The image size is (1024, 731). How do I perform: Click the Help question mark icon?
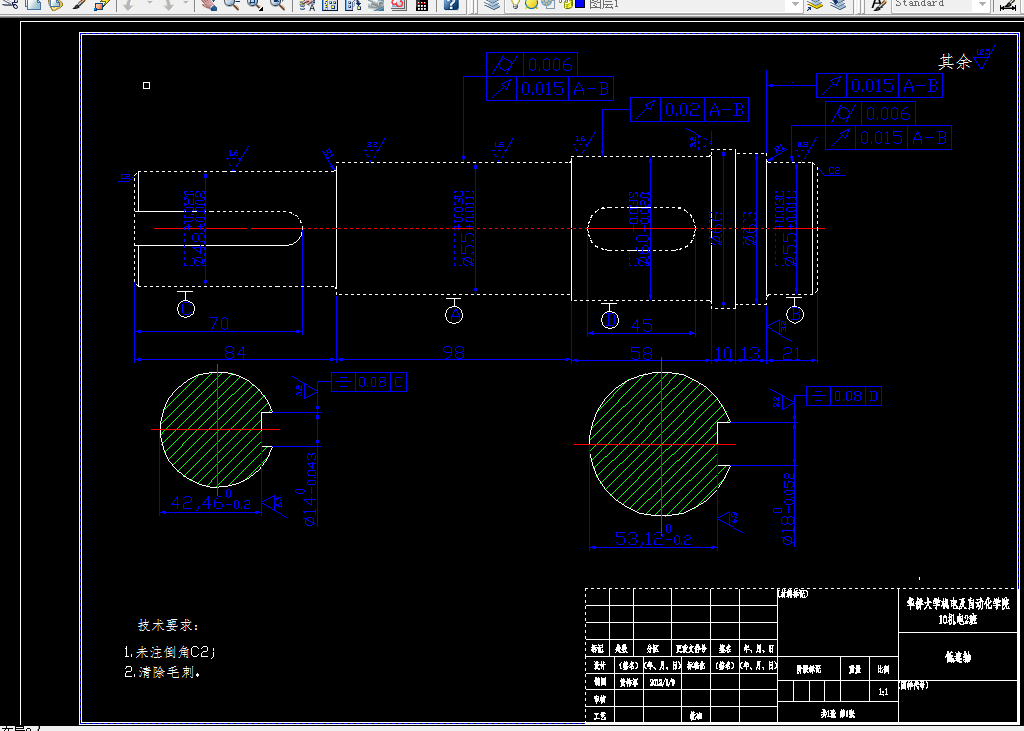(x=451, y=5)
